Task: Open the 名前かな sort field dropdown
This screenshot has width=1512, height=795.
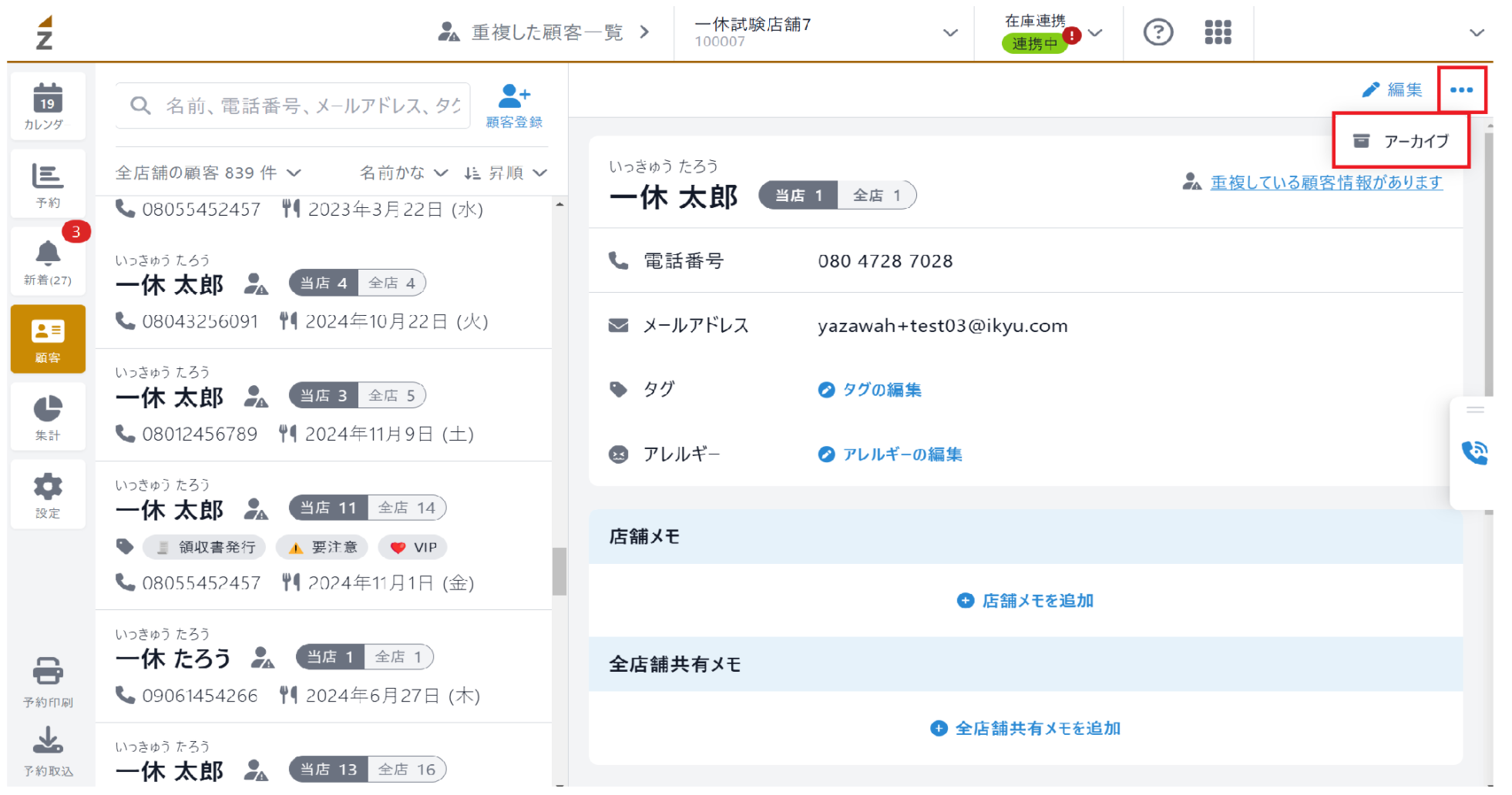Action: point(403,173)
